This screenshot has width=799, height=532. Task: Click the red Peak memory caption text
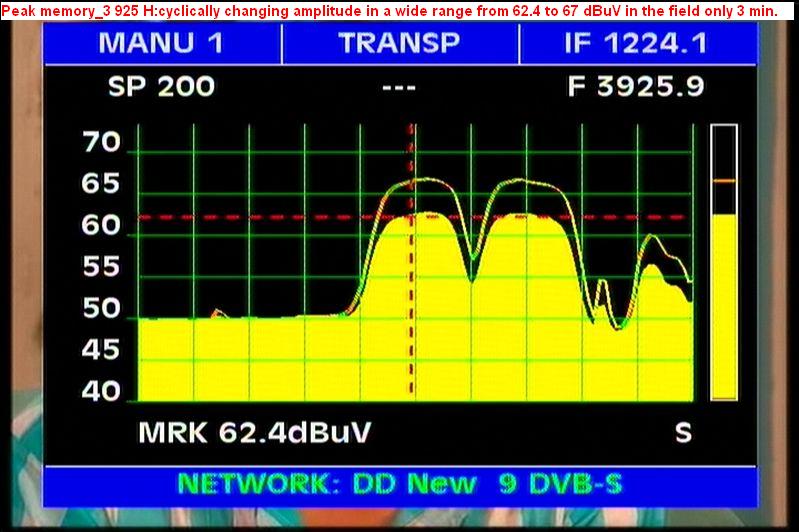[x=390, y=8]
